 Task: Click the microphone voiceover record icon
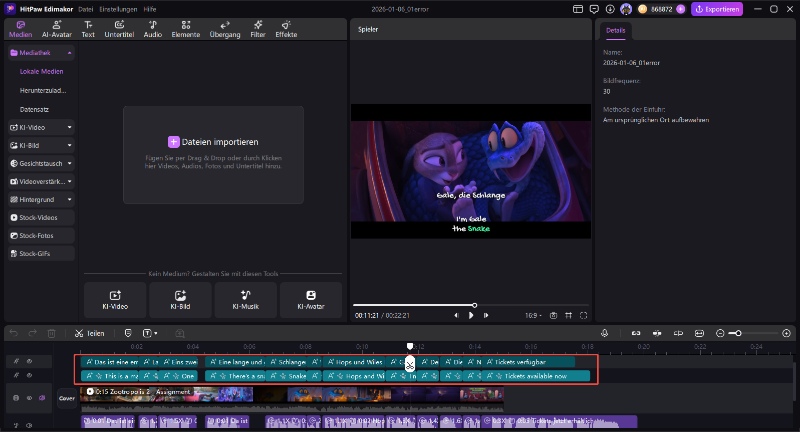(605, 333)
